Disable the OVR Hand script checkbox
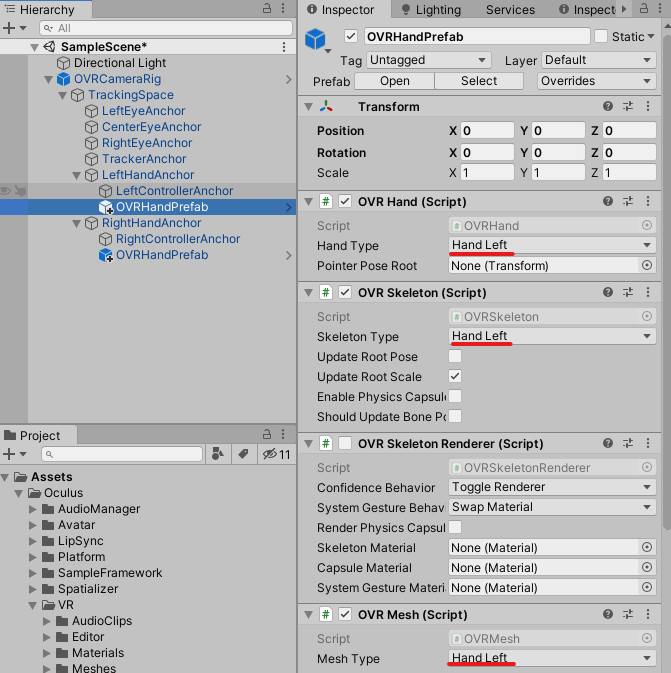This screenshot has height=673, width=671. click(x=345, y=201)
